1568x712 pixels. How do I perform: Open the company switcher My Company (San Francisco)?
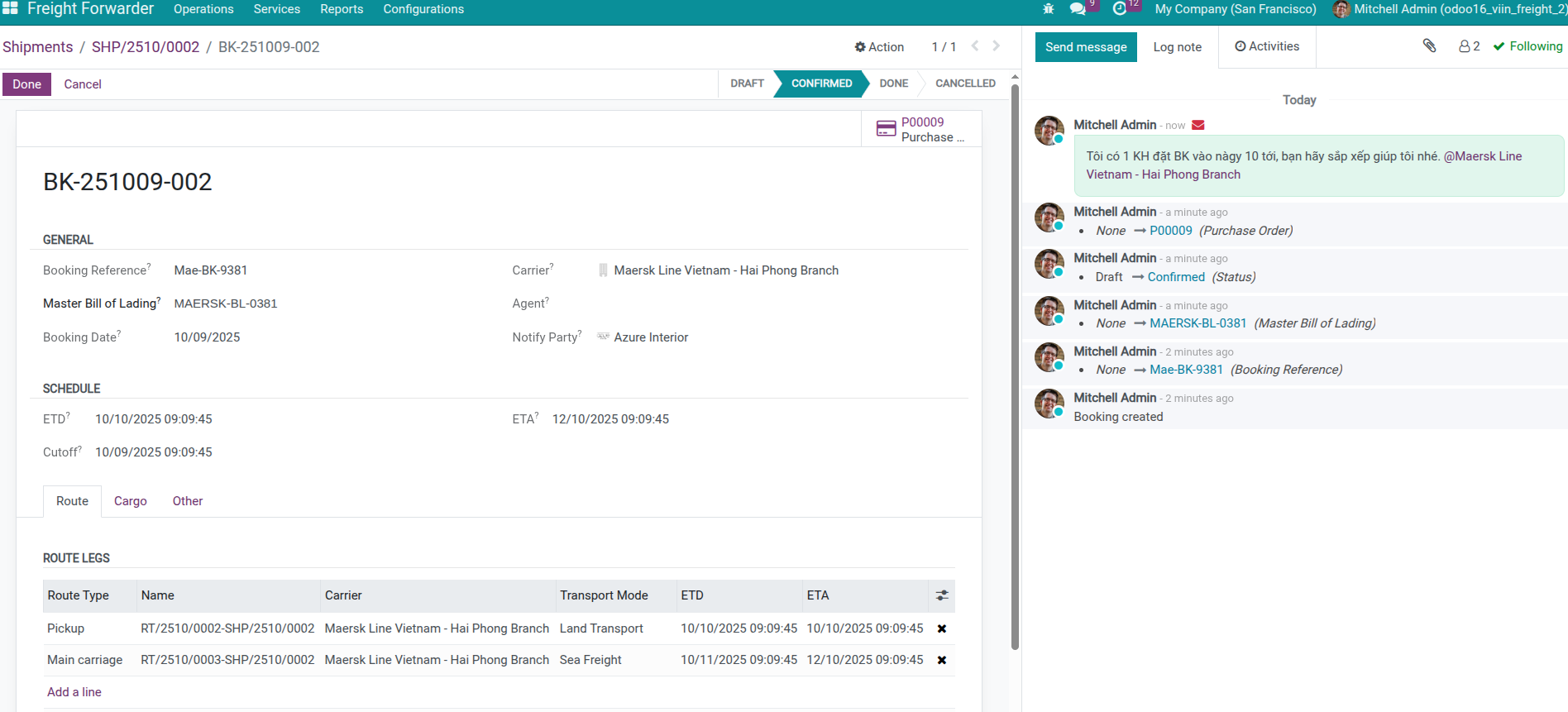pos(1235,9)
